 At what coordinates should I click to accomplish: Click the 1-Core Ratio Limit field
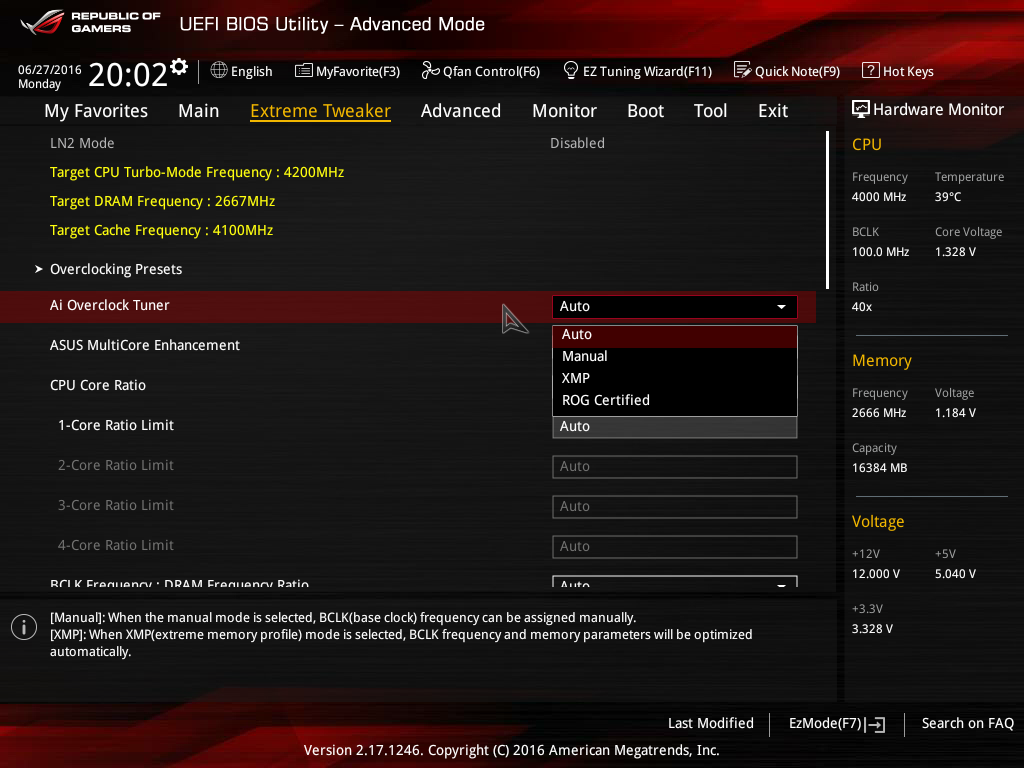tap(675, 427)
